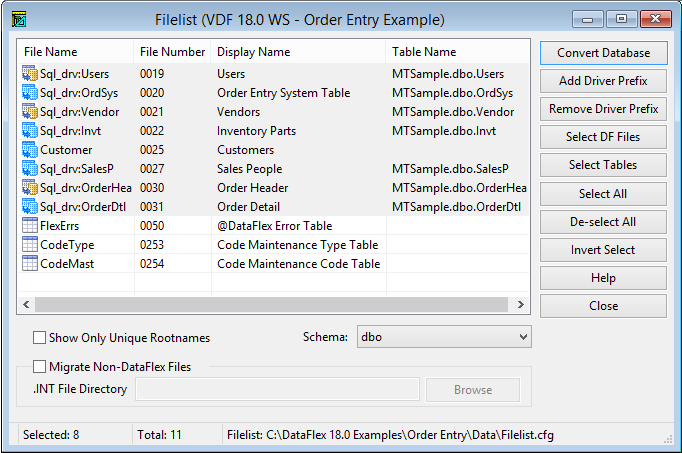Screen dimensions: 682x453
Task: Click the Add Driver Prefix button
Action: pyautogui.click(x=602, y=81)
